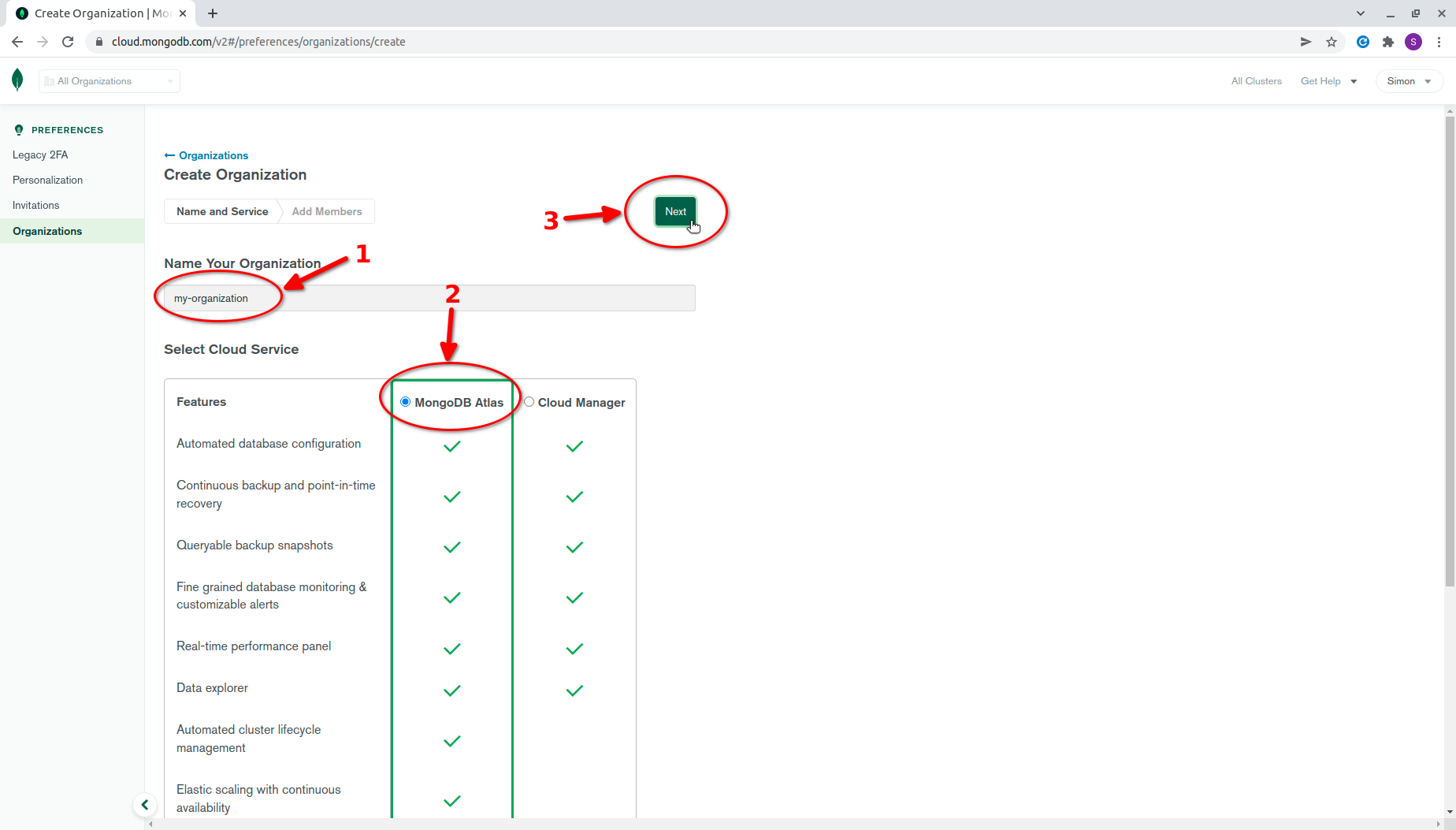Click the browser forward arrow
Screen dimensions: 1456x830
[x=43, y=42]
